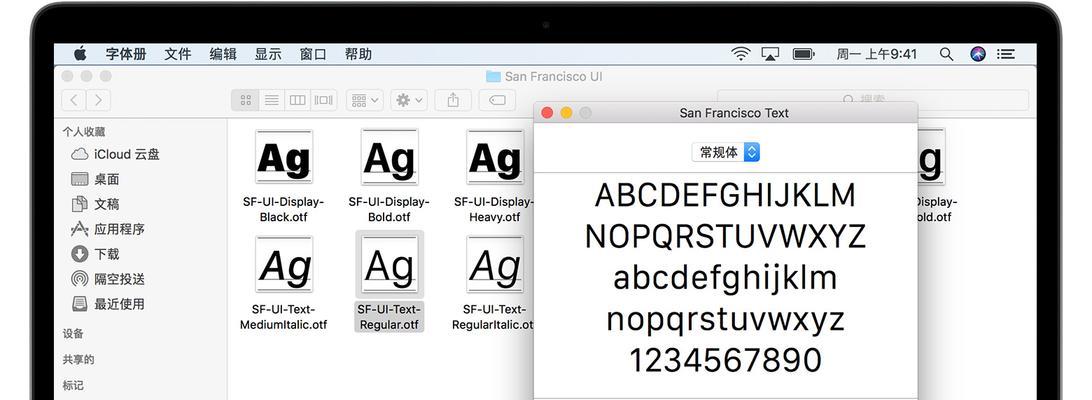Image resolution: width=1092 pixels, height=400 pixels.
Task: Click the 个人收藏 sidebar heading
Action: click(84, 131)
